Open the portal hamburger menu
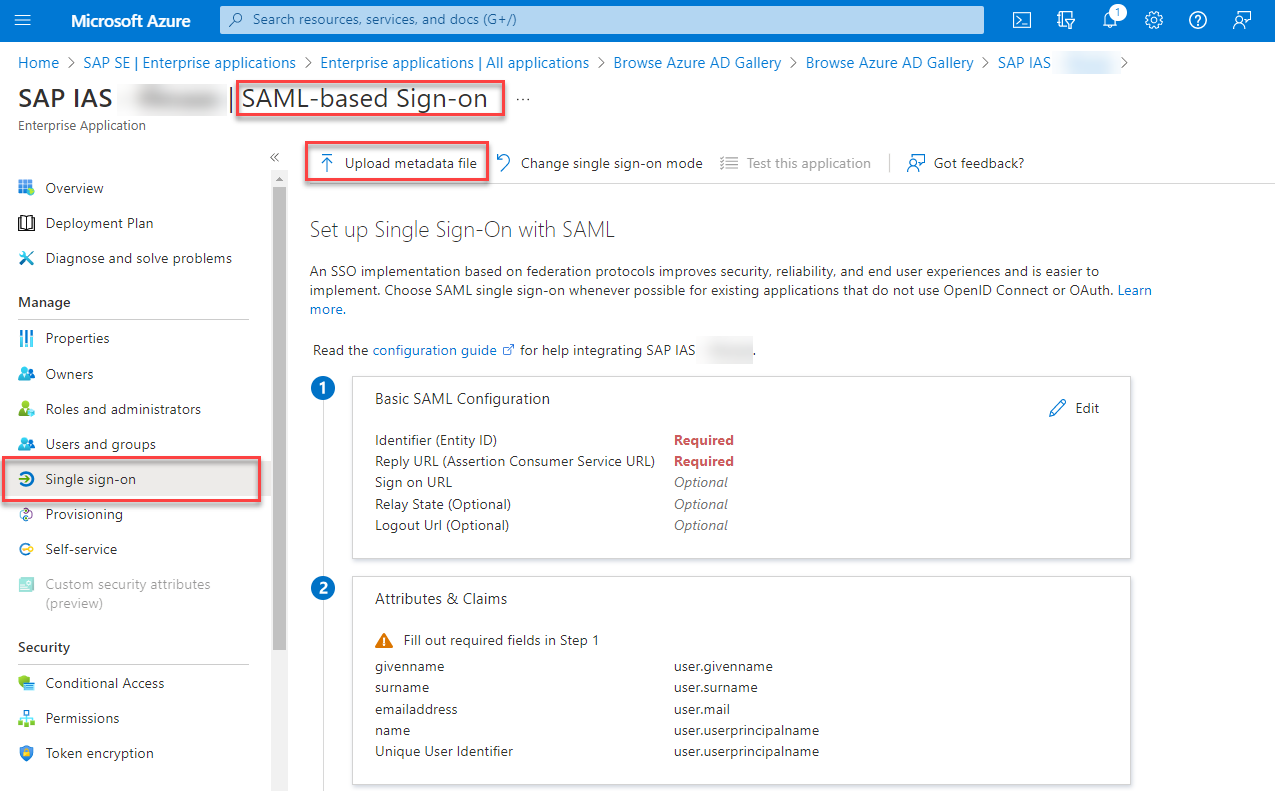The image size is (1275, 791). click(24, 20)
